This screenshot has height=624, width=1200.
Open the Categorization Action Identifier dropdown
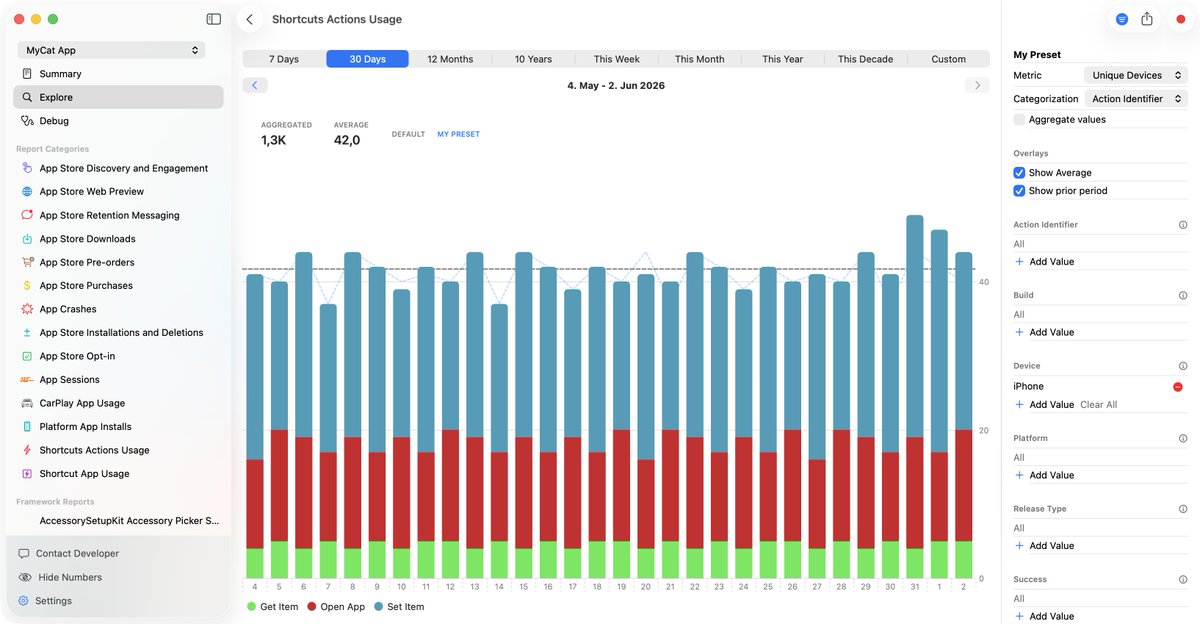(1136, 99)
